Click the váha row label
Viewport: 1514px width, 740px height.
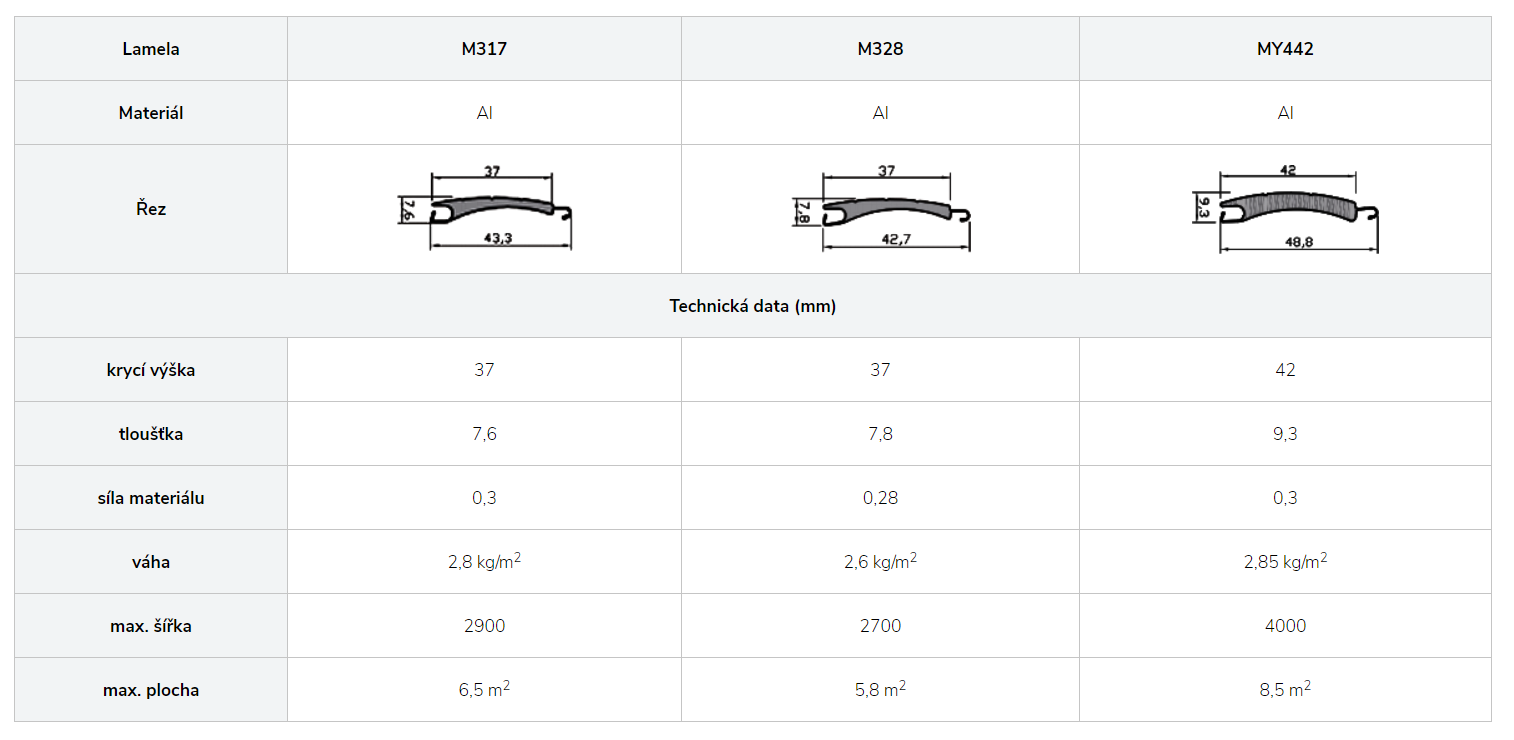[x=151, y=562]
